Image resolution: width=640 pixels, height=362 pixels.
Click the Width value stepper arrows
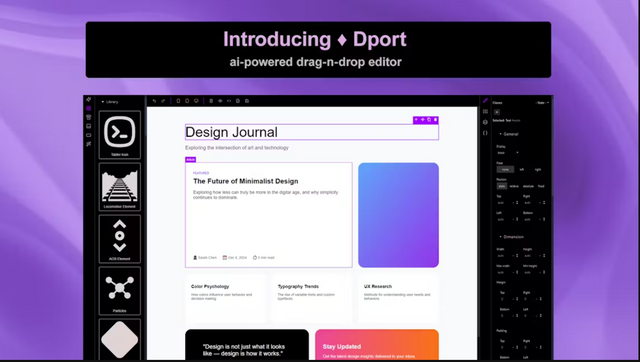(x=517, y=256)
